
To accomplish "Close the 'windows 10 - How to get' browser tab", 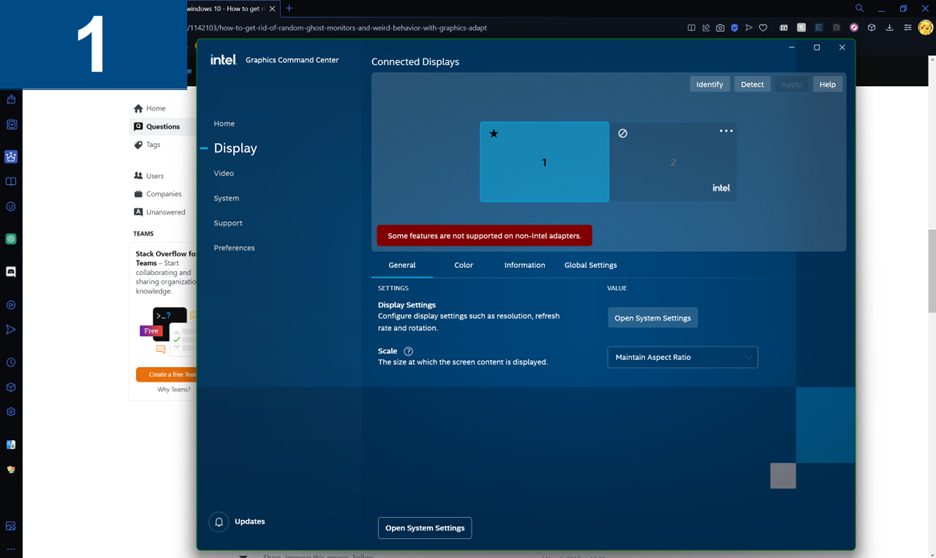I will (272, 9).
